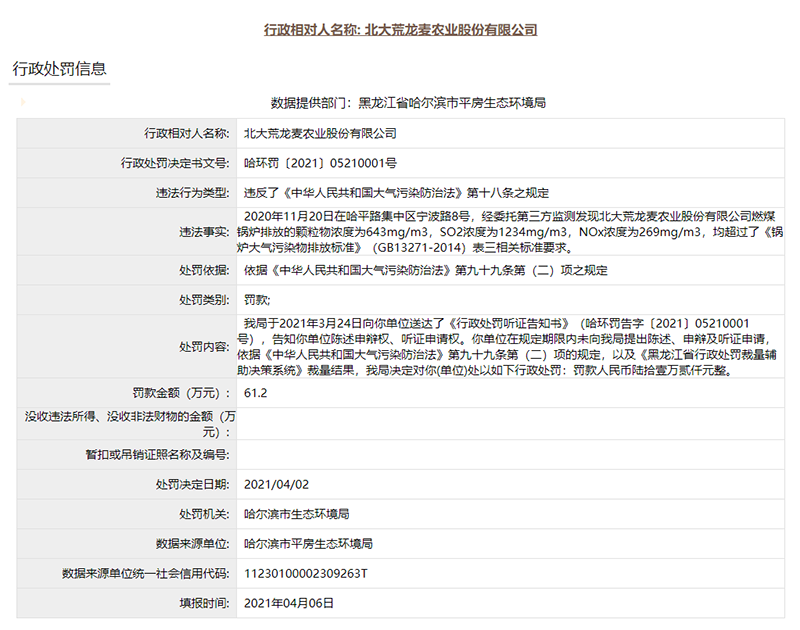Click the 罚款金额（万元） label
Image resolution: width=800 pixels, height=630 pixels.
(181, 393)
